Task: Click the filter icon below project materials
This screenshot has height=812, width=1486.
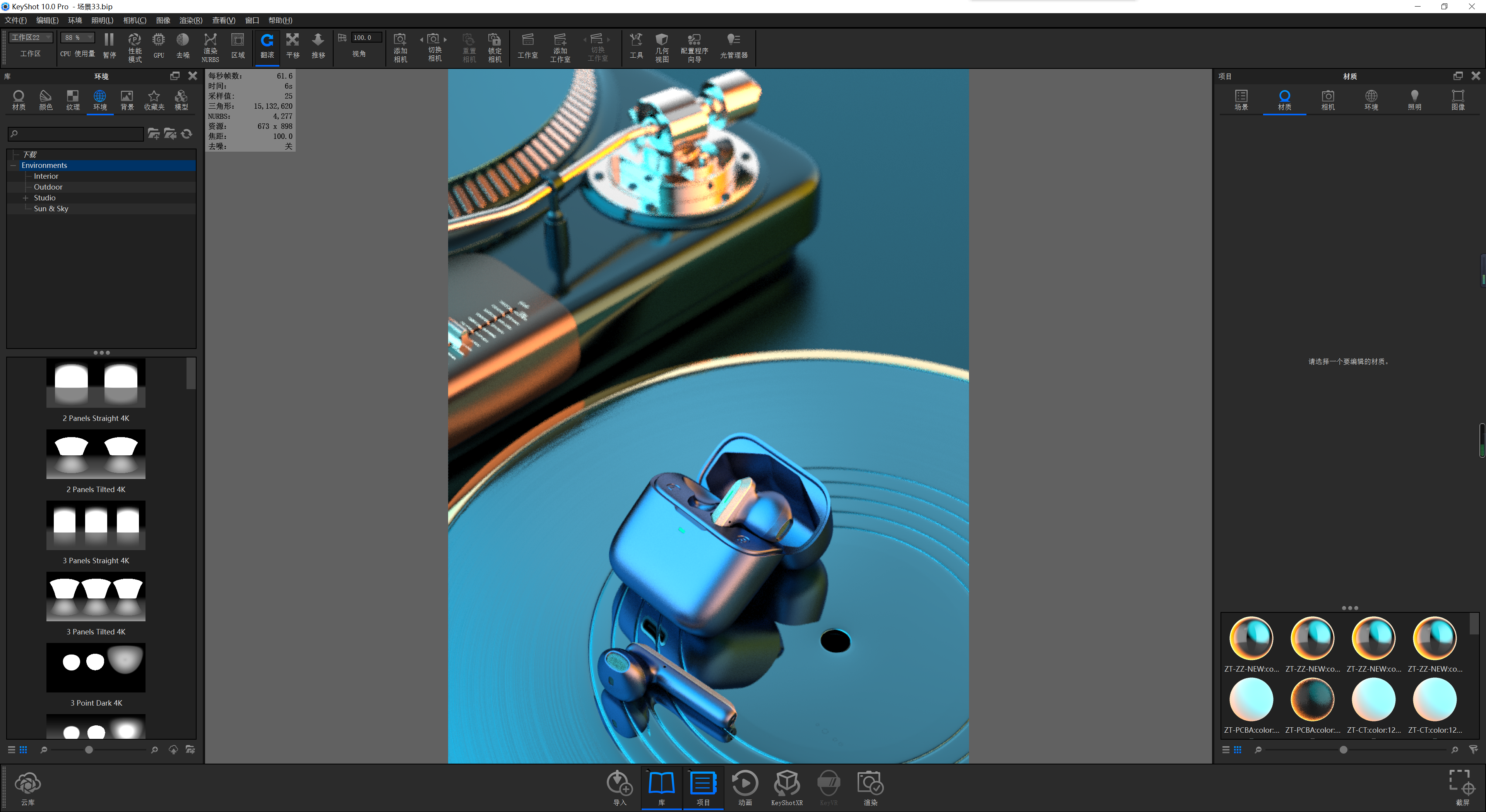Action: (x=1473, y=750)
